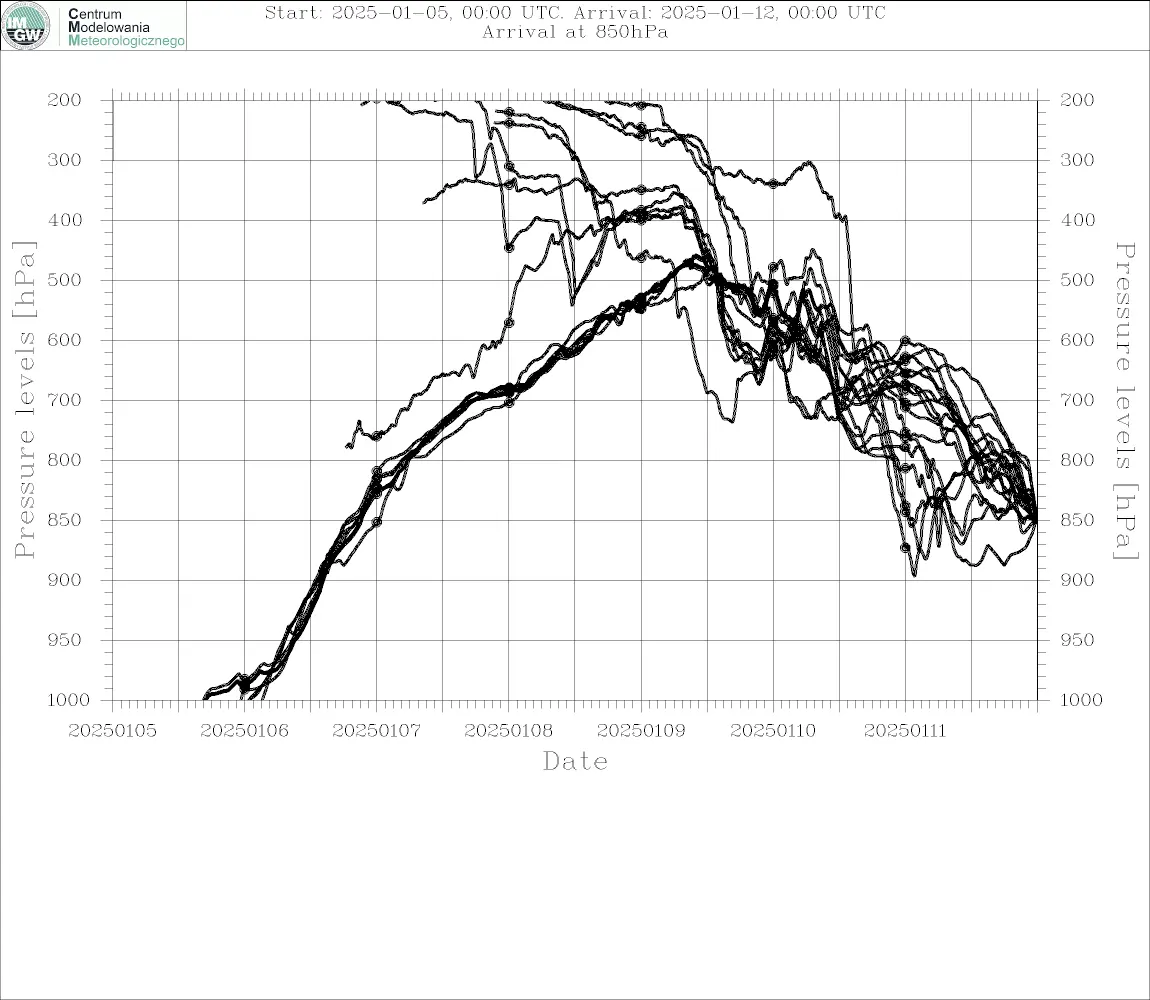Click date tick label 20250110

tap(773, 731)
